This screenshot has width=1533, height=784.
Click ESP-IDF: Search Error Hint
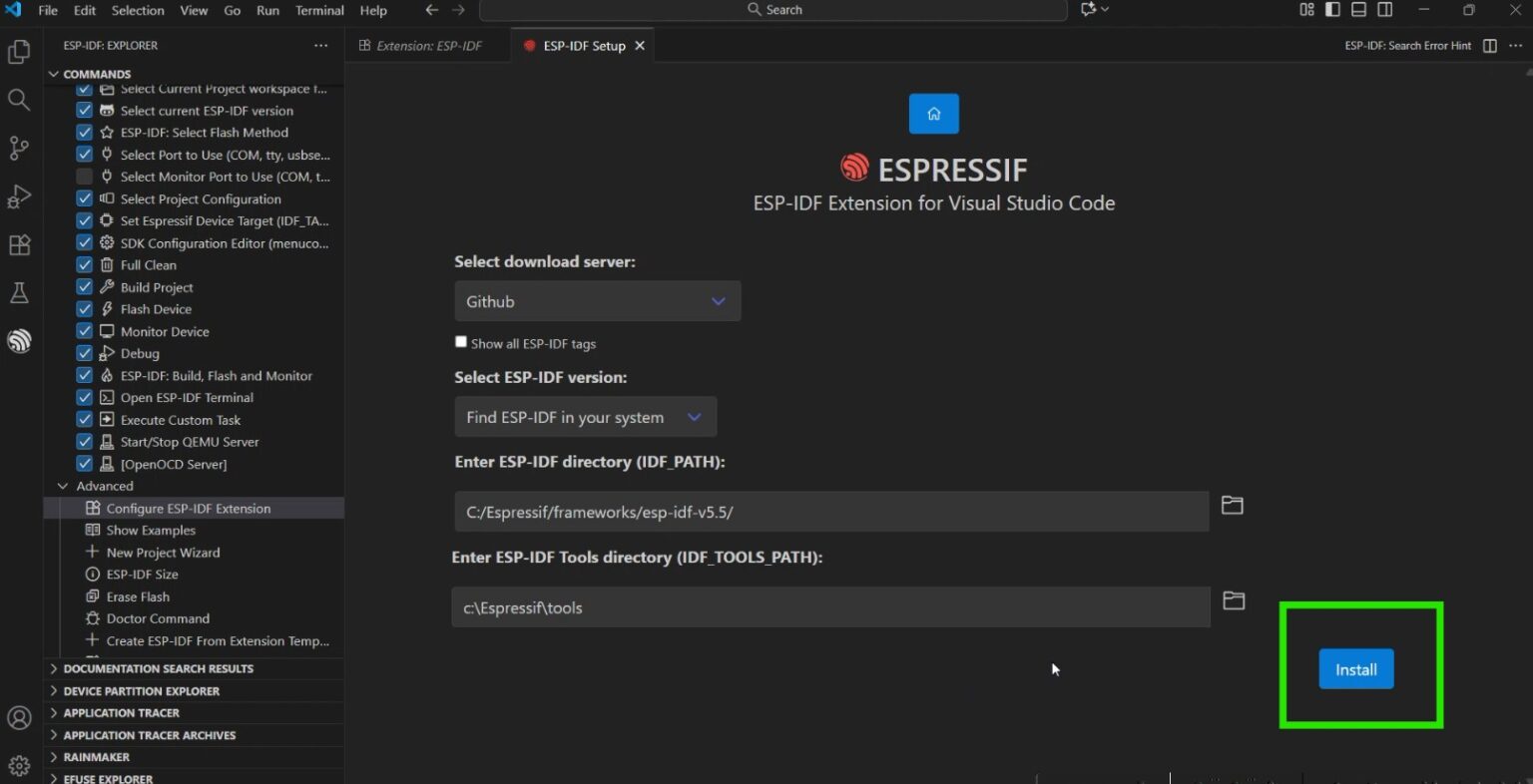[x=1407, y=46]
